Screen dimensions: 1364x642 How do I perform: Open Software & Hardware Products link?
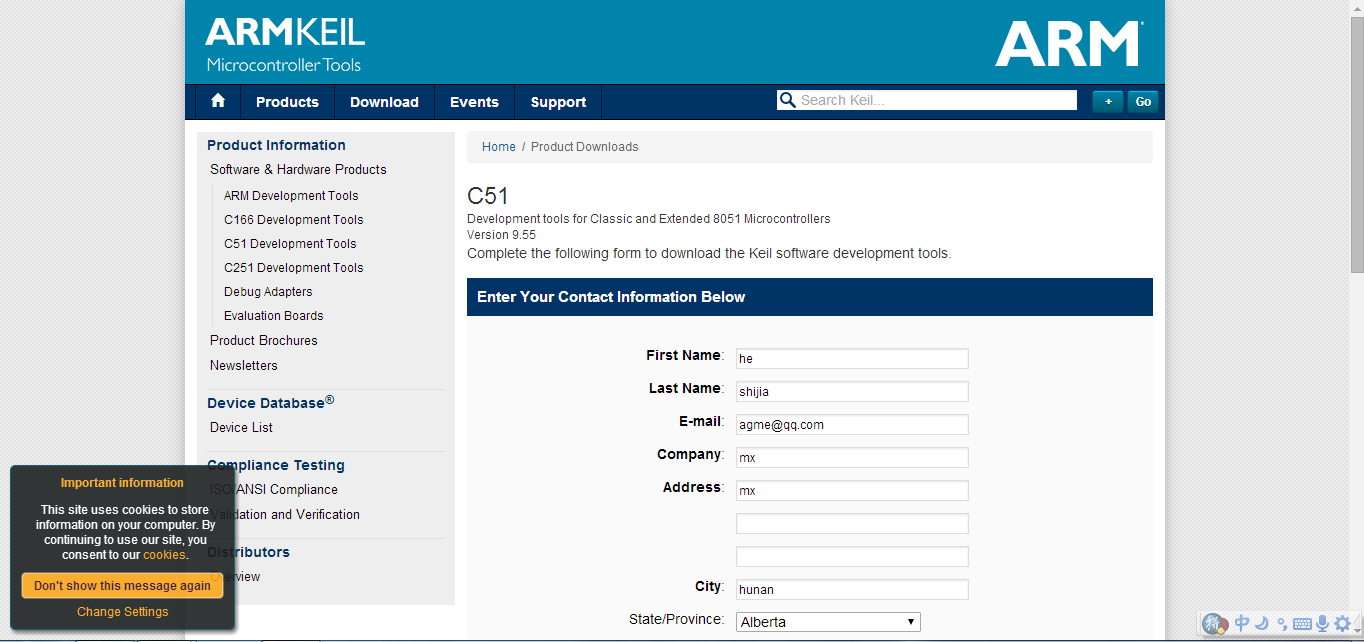[298, 170]
